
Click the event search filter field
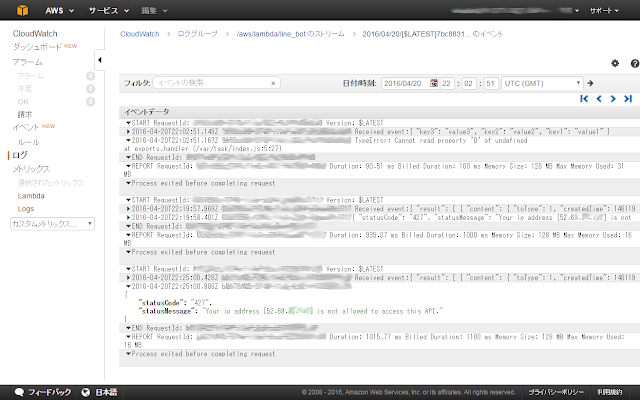point(216,83)
